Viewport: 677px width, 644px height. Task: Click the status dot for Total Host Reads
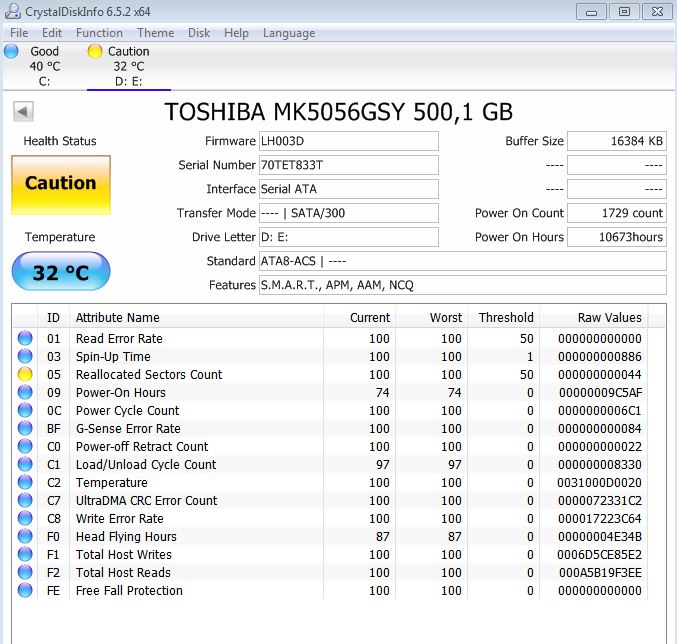pos(25,572)
